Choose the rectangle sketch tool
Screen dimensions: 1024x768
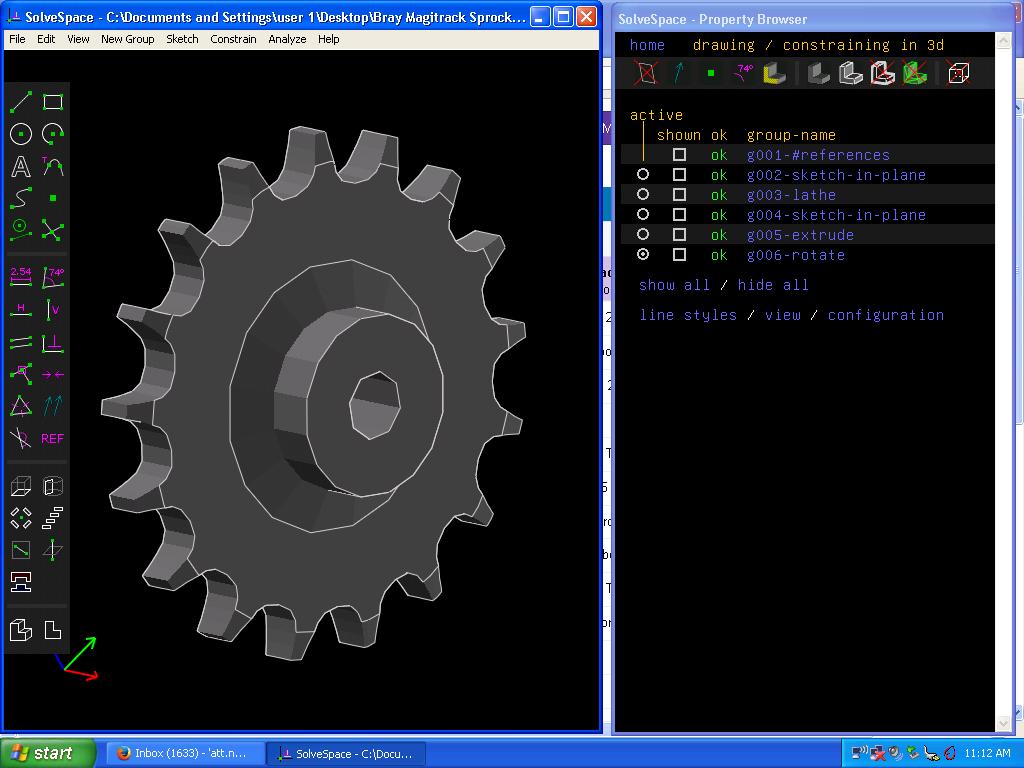(53, 101)
